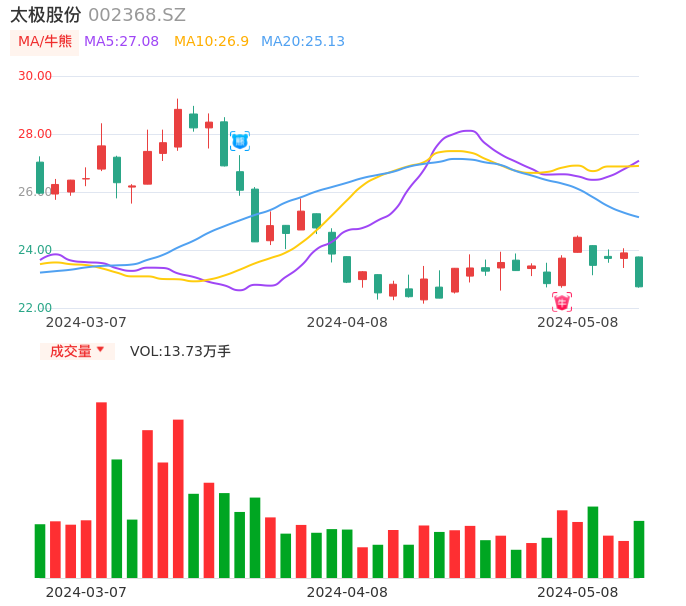Select the rightmost green volume bar

pyautogui.click(x=639, y=549)
